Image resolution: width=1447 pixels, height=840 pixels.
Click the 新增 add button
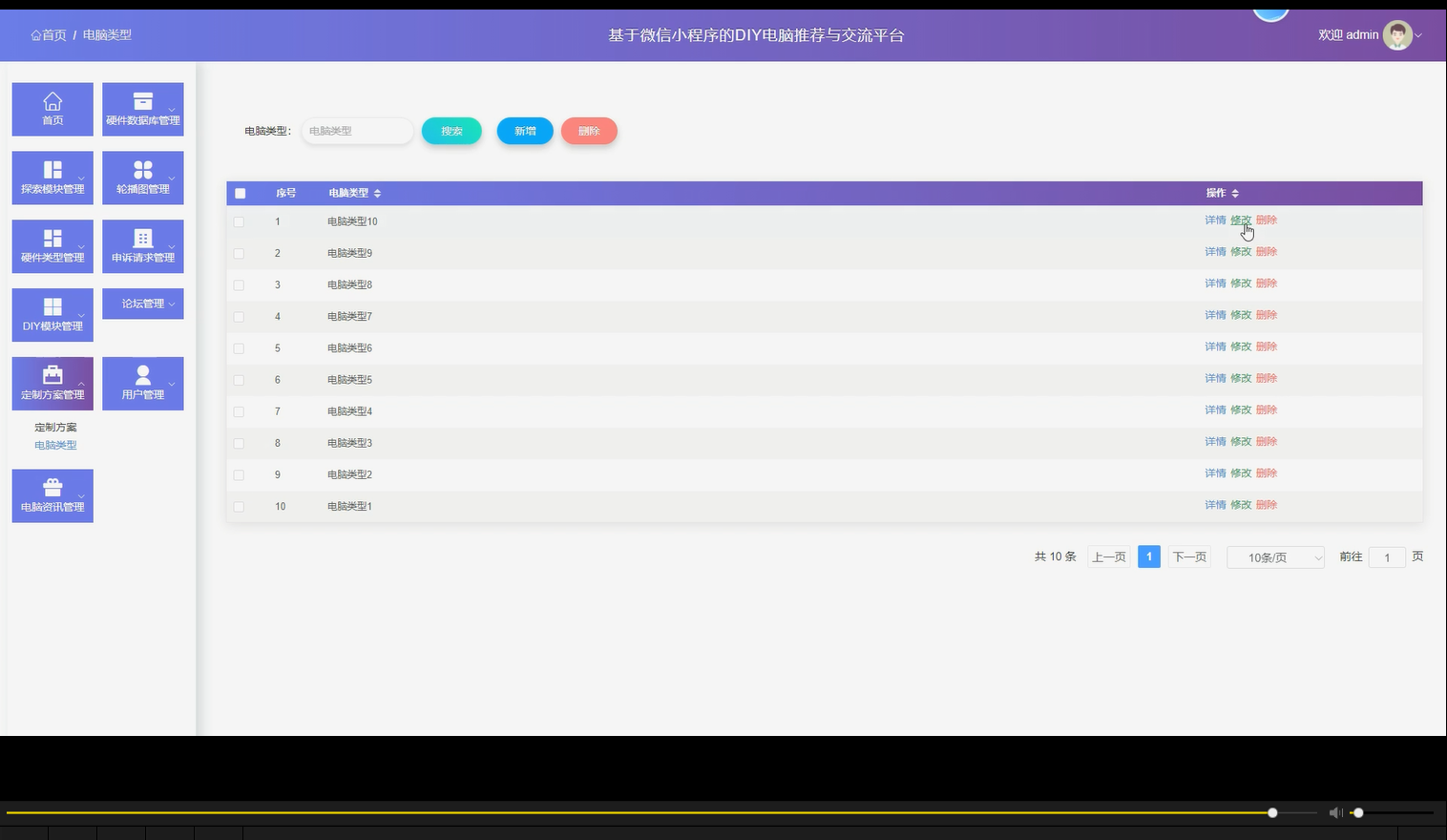[x=525, y=131]
